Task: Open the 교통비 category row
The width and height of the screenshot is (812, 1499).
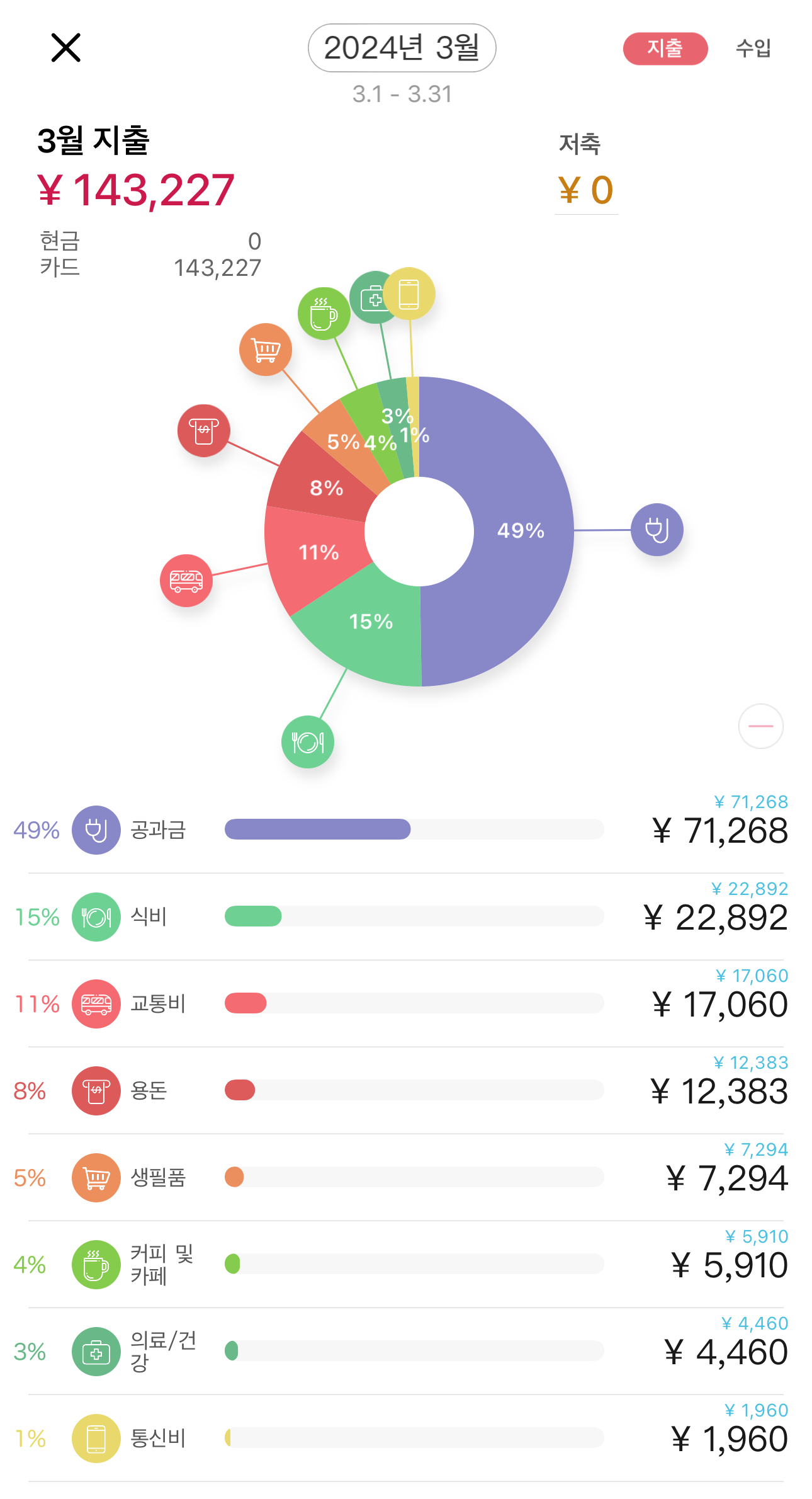Action: [x=406, y=1003]
